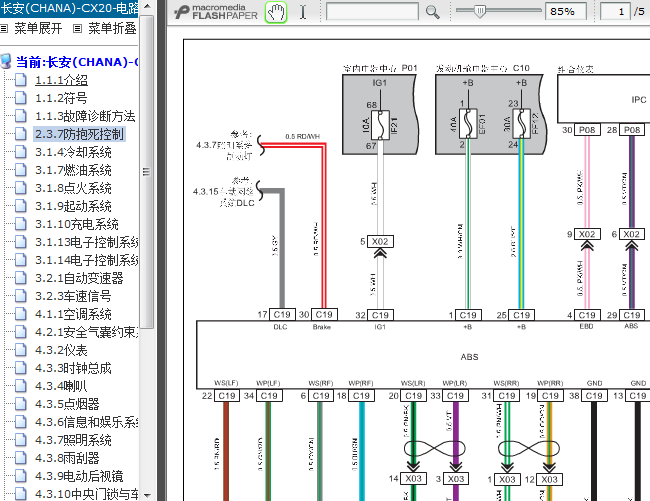Open 4.3.4喇叭 entry
Viewport: 650px width, 501px height.
coord(61,386)
